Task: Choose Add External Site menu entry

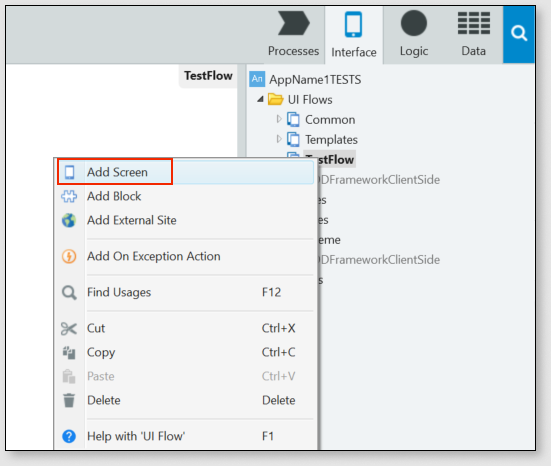Action: (186, 220)
